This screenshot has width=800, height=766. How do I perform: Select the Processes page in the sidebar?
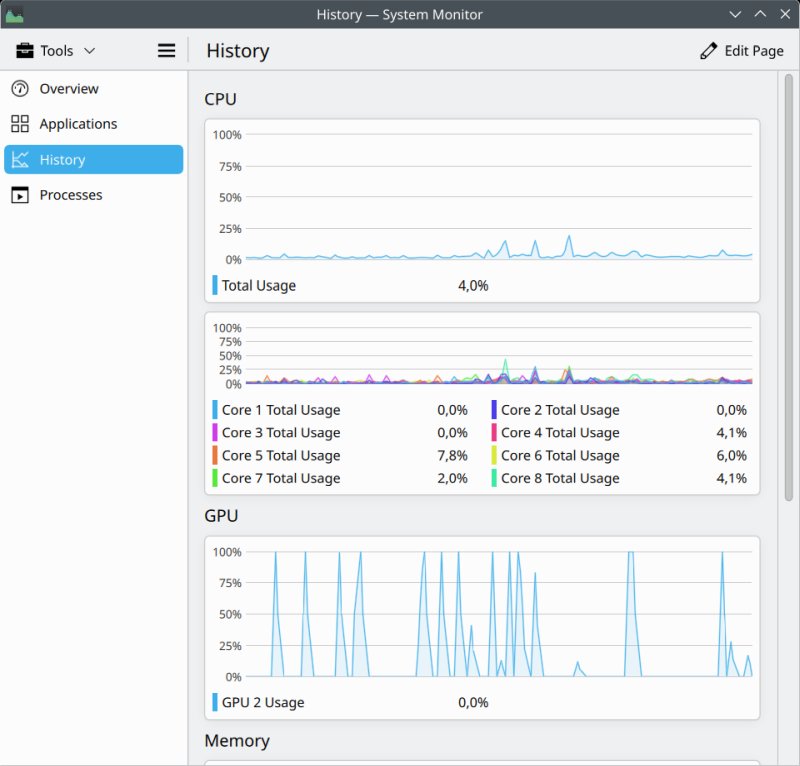[70, 195]
